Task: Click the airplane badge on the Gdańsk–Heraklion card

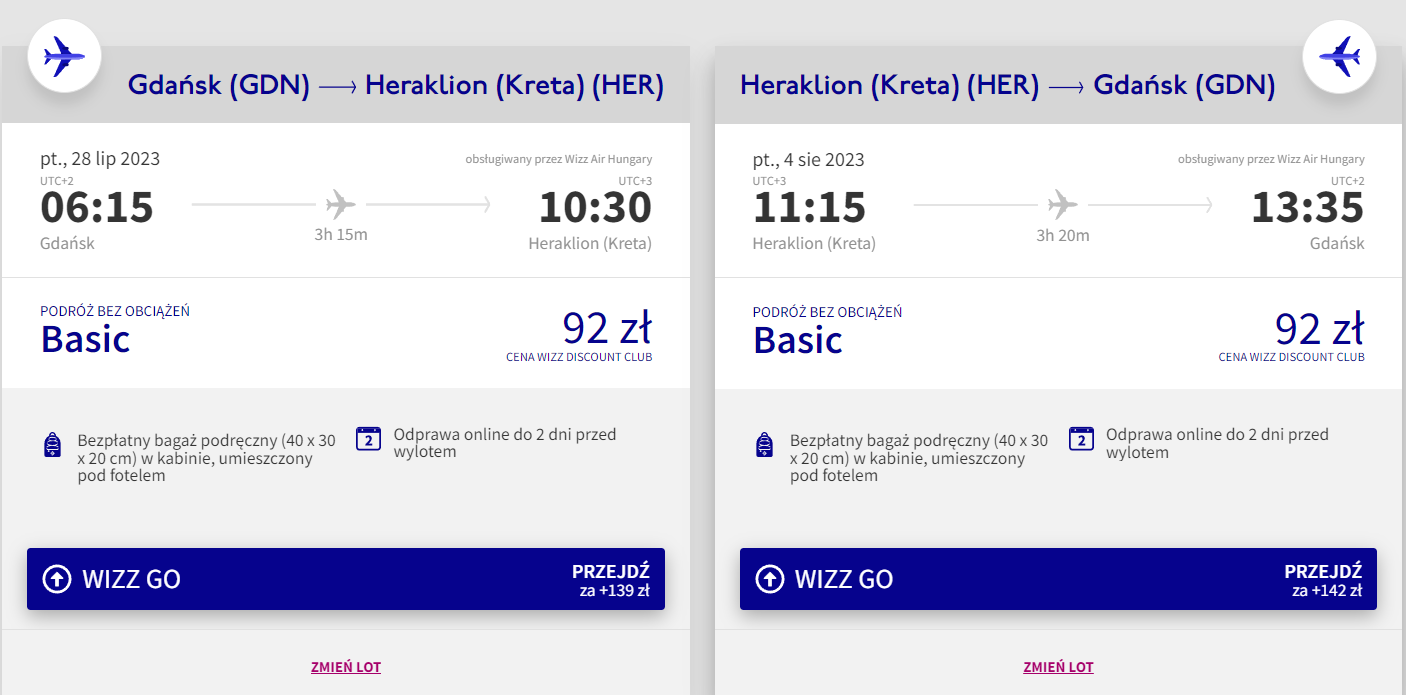Action: click(x=64, y=55)
